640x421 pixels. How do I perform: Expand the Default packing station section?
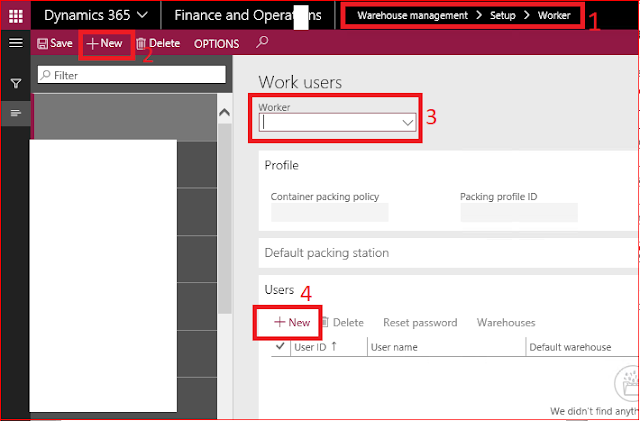(327, 253)
